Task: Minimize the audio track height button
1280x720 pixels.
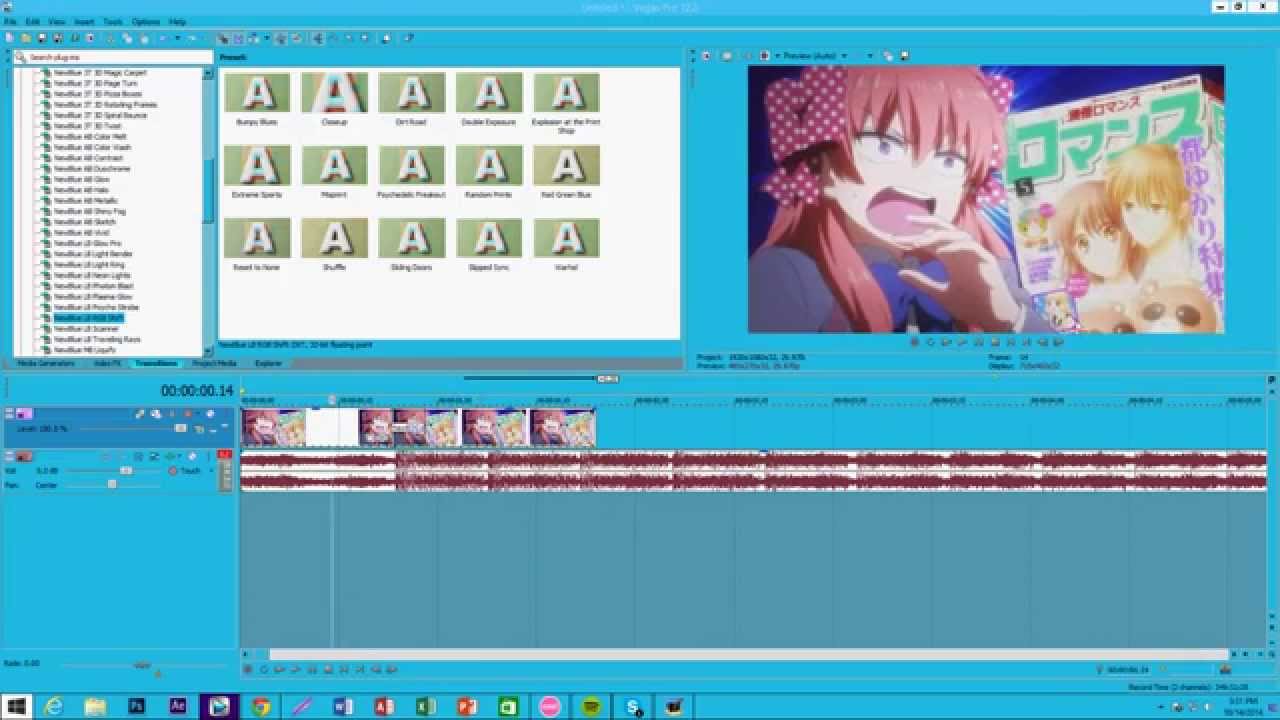Action: point(9,453)
